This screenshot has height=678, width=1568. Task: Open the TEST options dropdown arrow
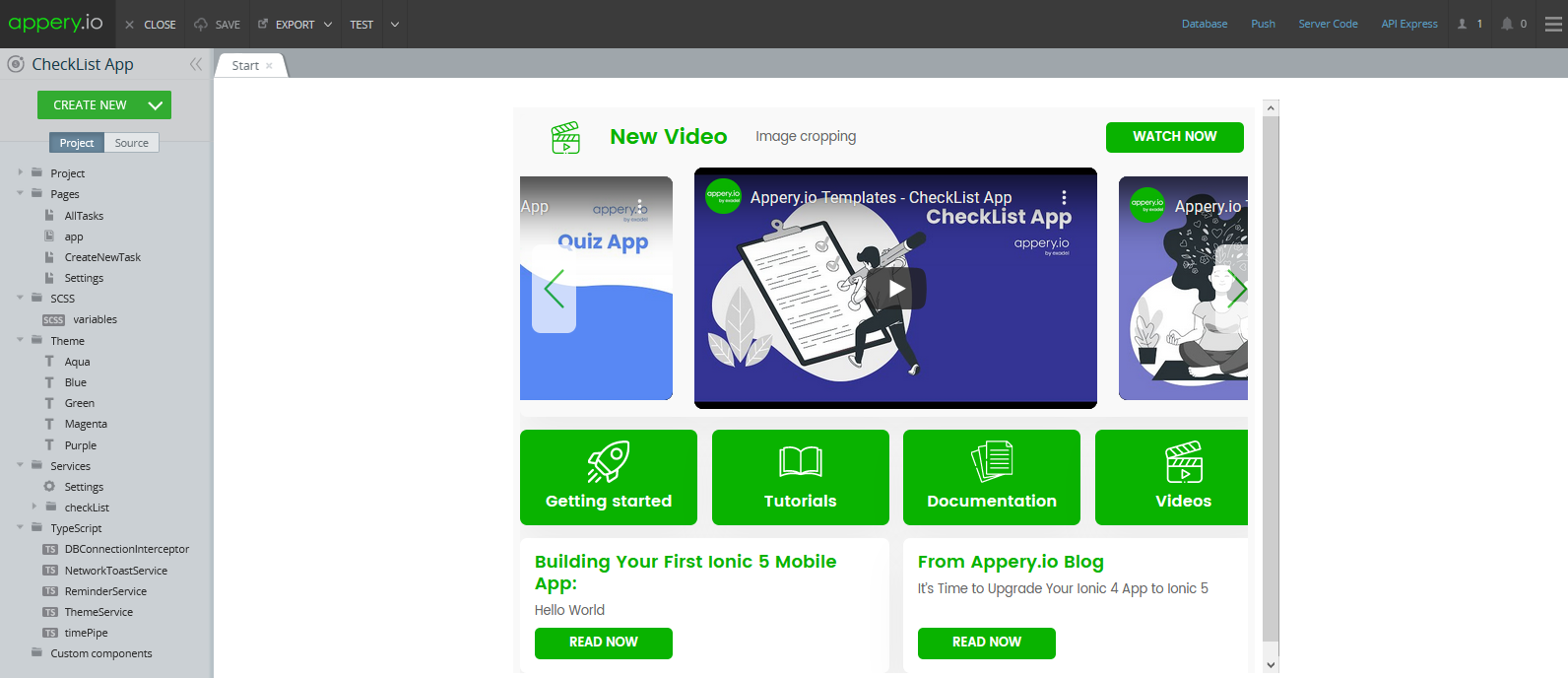395,25
